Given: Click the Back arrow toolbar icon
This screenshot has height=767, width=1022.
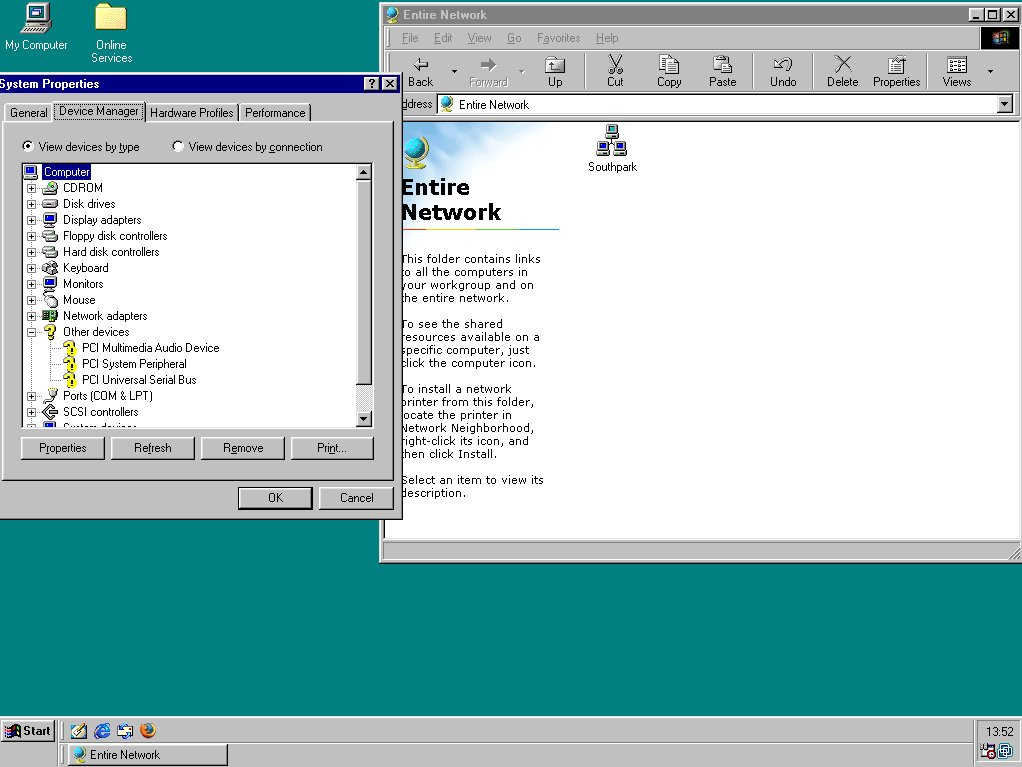Looking at the screenshot, I should [x=420, y=65].
